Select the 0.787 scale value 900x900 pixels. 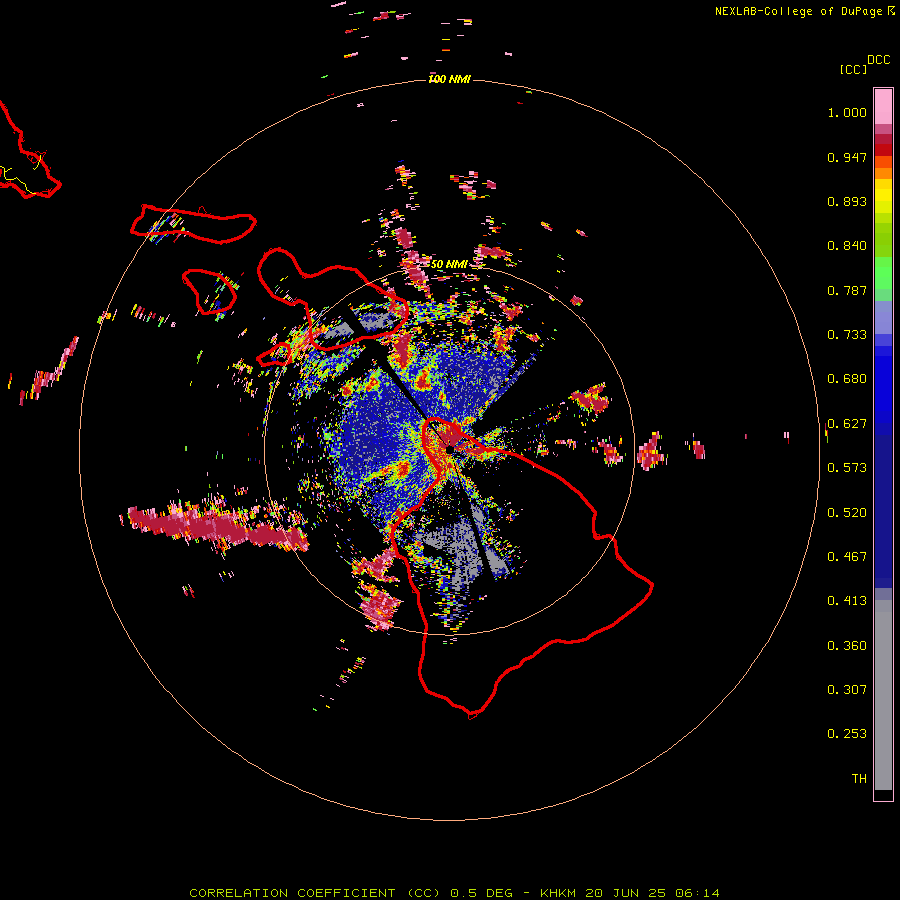point(847,290)
